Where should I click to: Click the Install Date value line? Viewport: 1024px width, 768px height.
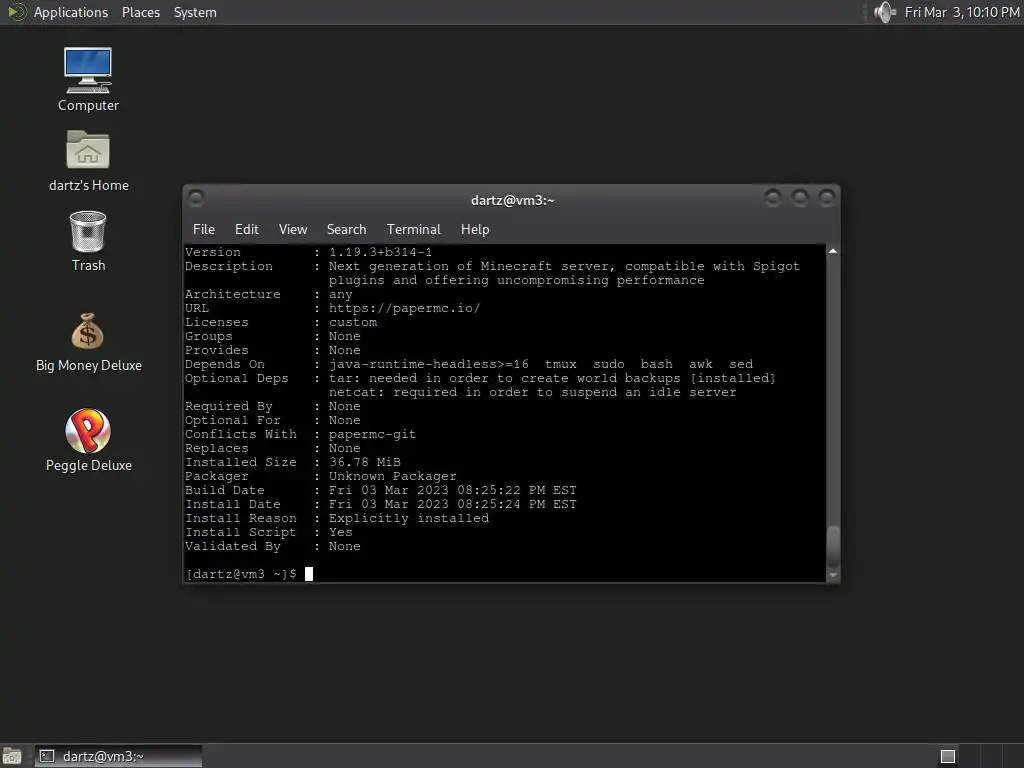coord(453,504)
